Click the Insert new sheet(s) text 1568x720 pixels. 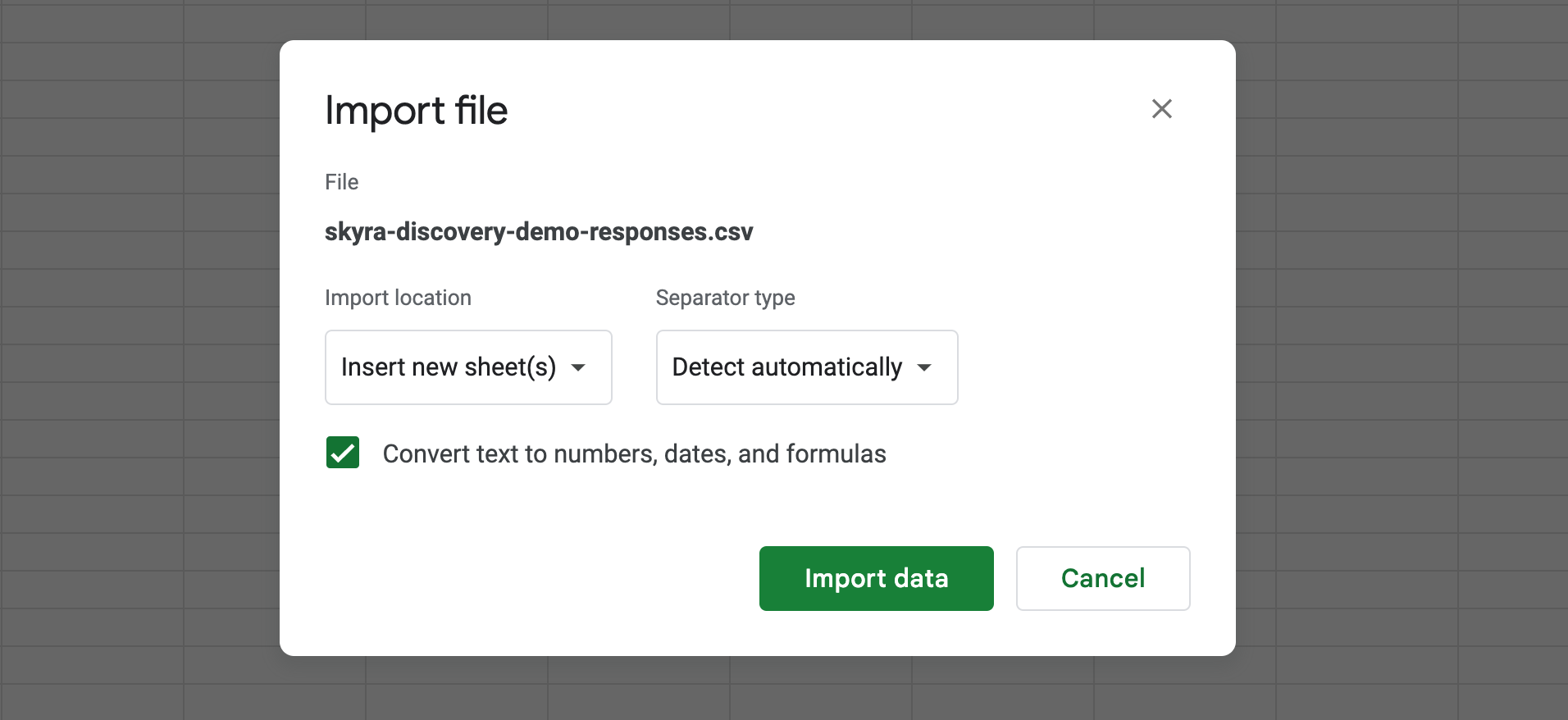click(x=449, y=367)
